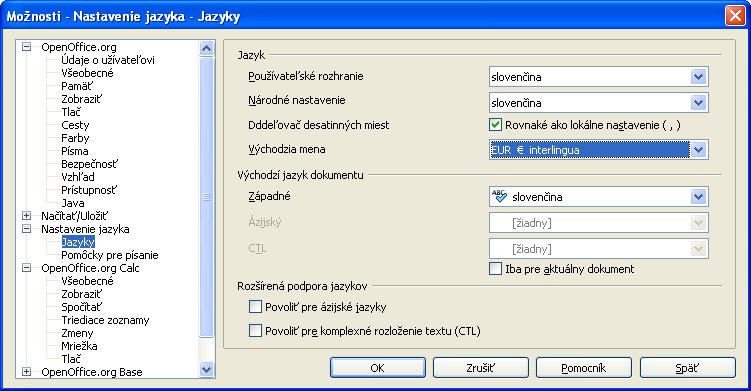Select Mriežka in Calc options

pos(80,345)
